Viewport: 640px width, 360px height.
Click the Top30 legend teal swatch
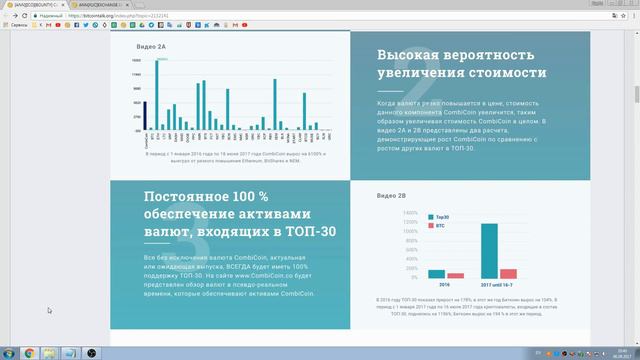click(431, 217)
